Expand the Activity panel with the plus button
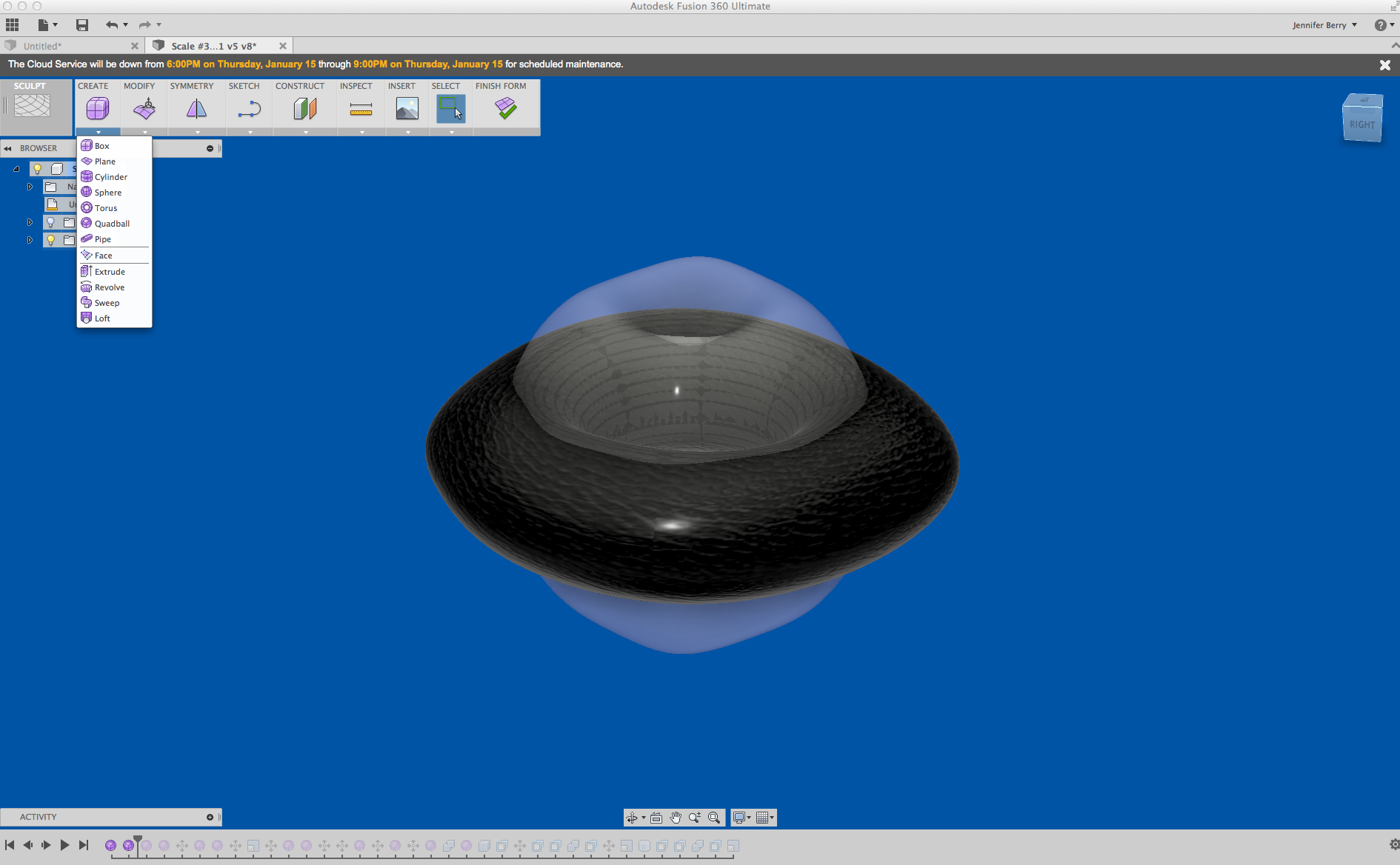The width and height of the screenshot is (1400, 865). pyautogui.click(x=210, y=817)
